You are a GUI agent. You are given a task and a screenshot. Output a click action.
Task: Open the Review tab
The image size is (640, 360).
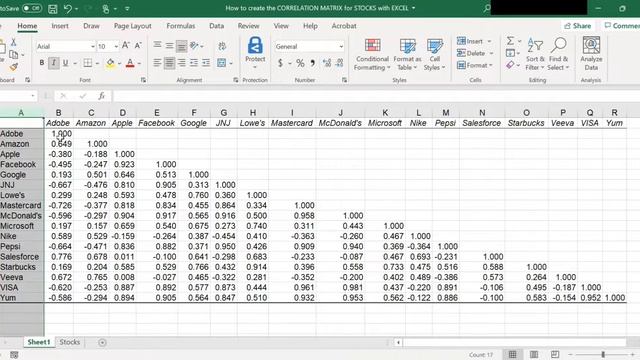tap(249, 26)
